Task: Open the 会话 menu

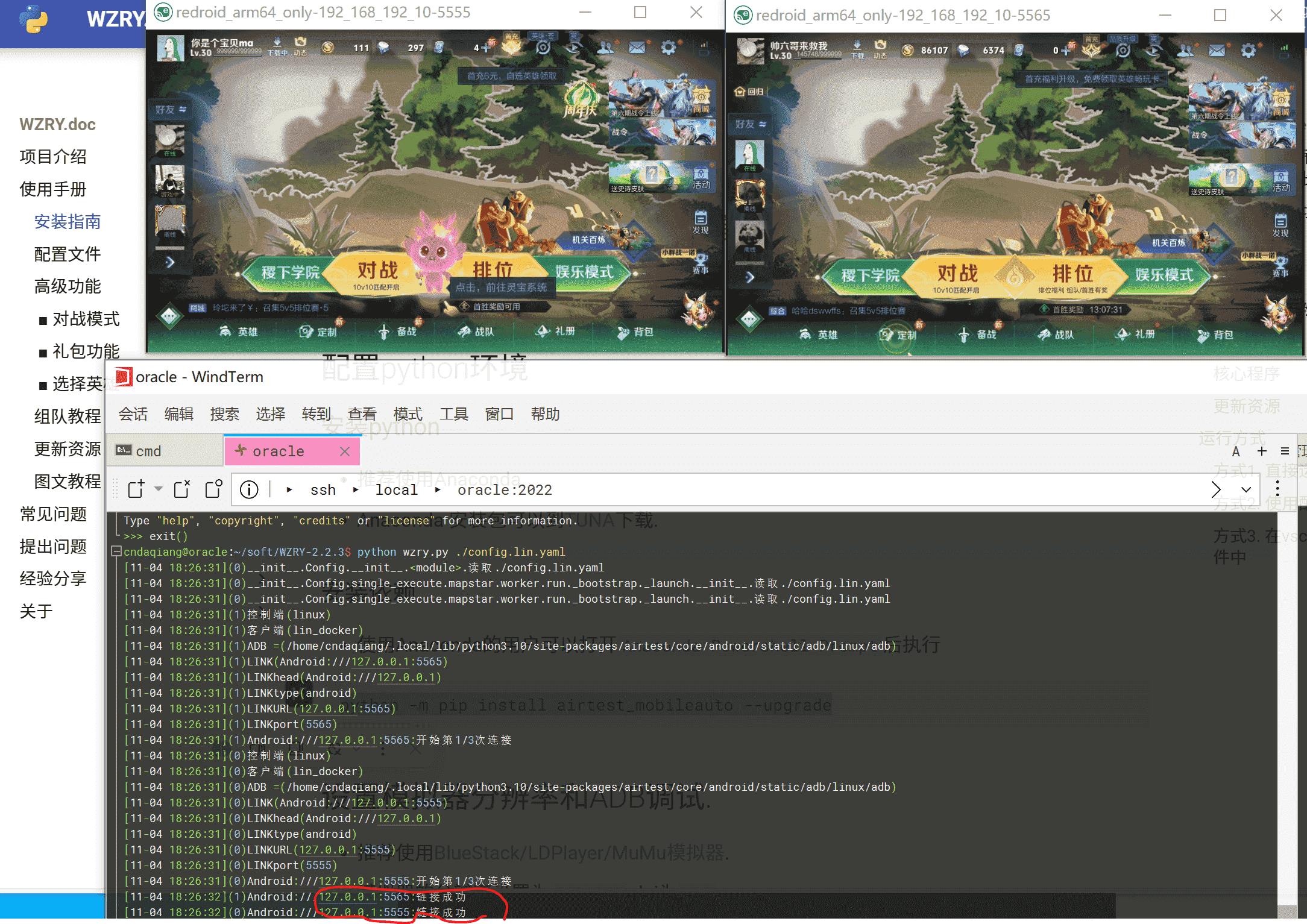Action: [133, 414]
